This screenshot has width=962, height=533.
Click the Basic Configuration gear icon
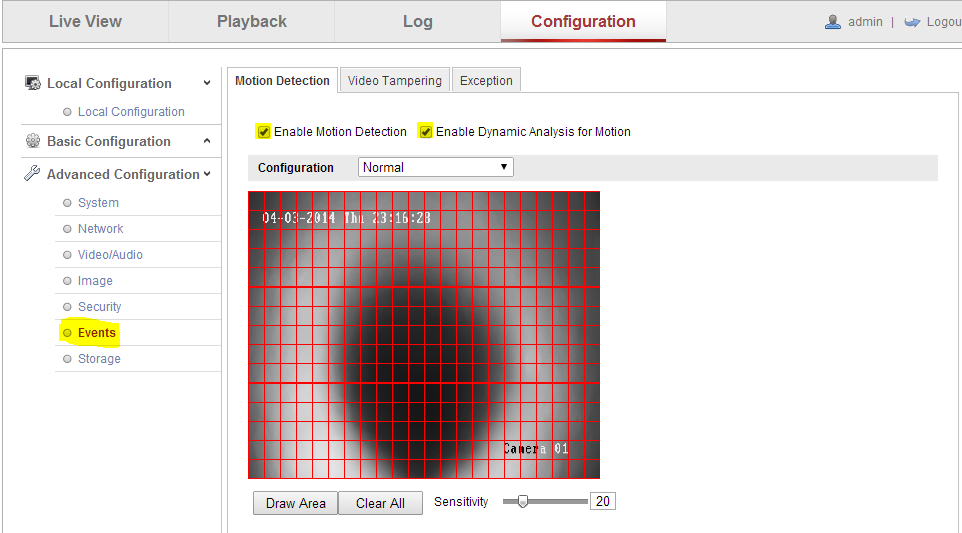point(33,142)
